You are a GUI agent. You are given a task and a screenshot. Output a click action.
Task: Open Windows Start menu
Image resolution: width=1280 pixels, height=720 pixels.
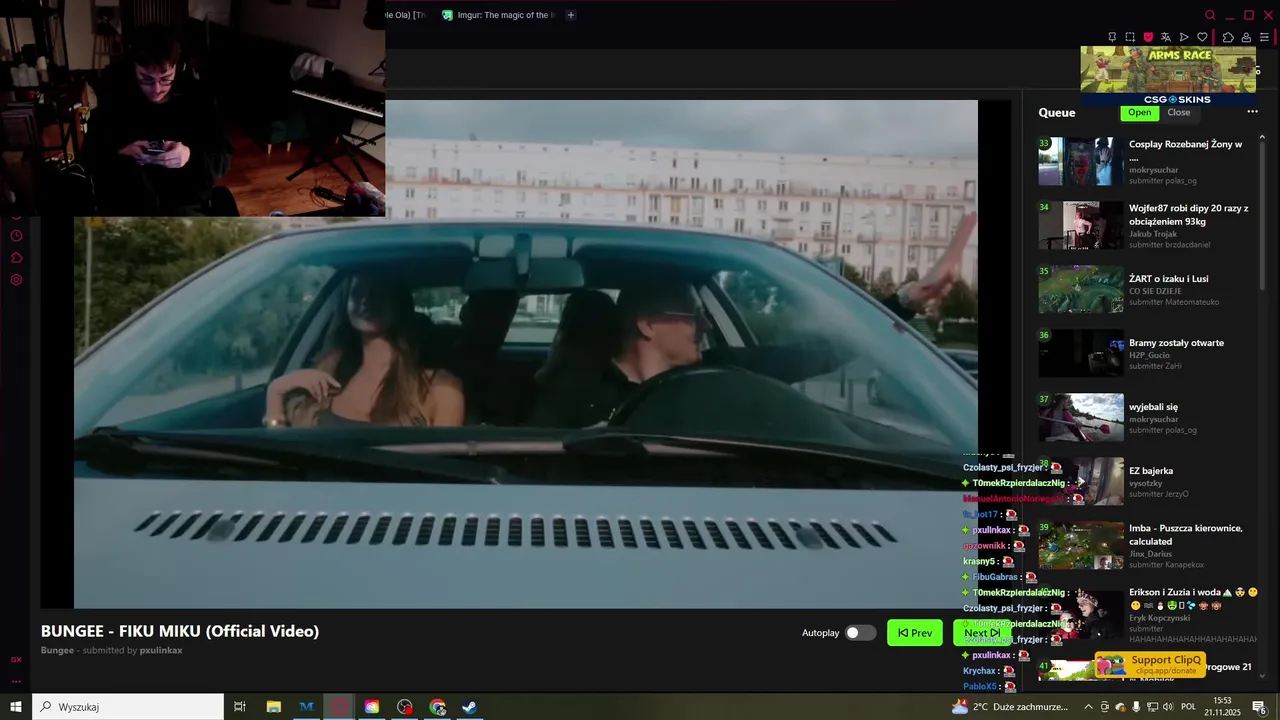point(16,707)
